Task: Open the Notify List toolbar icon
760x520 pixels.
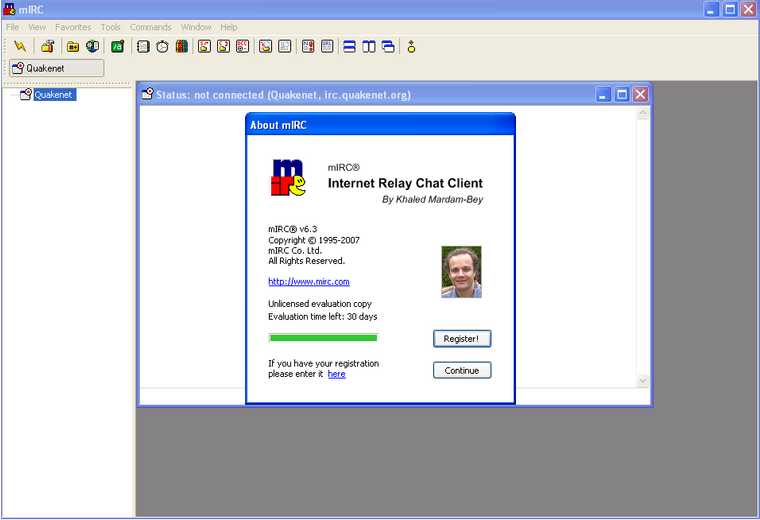Action: pyautogui.click(x=308, y=47)
